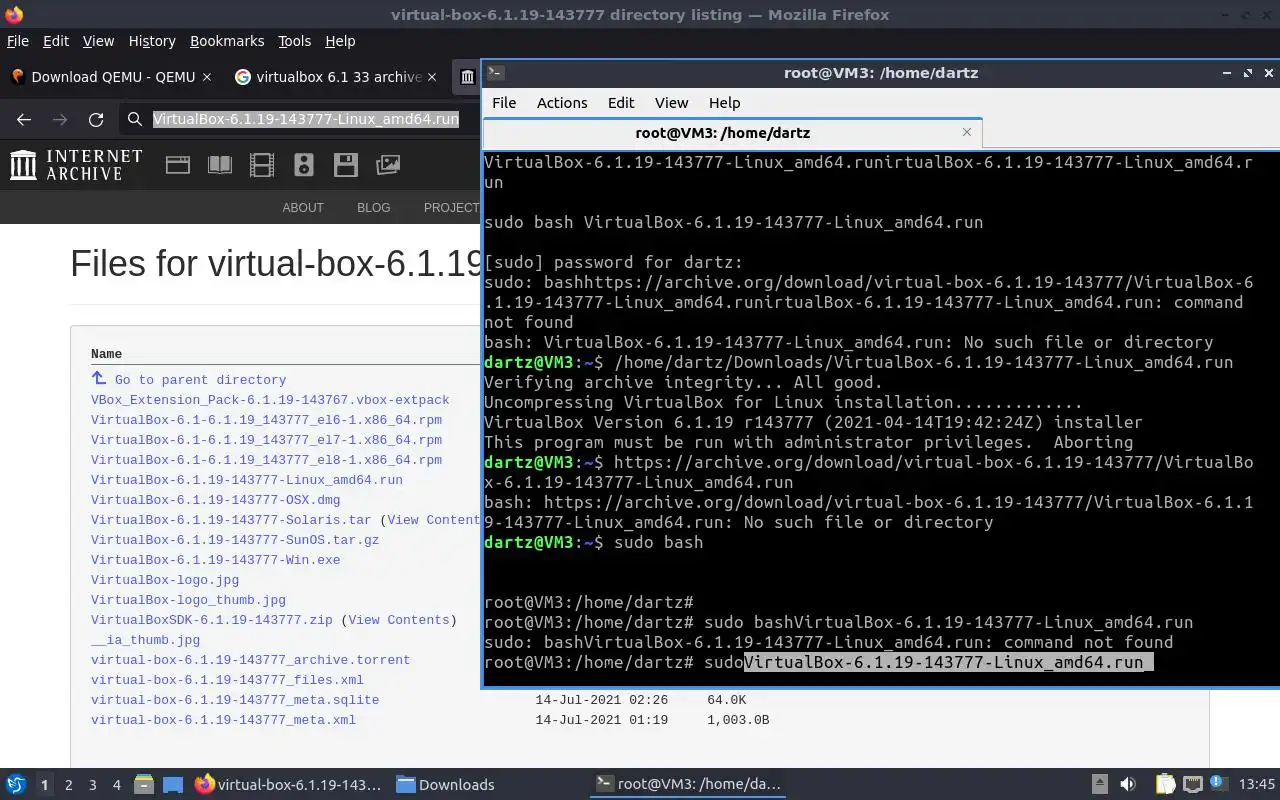1280x800 pixels.
Task: Click VirtualBox-6.1.19-143777-Solaris.tar link
Action: (231, 520)
